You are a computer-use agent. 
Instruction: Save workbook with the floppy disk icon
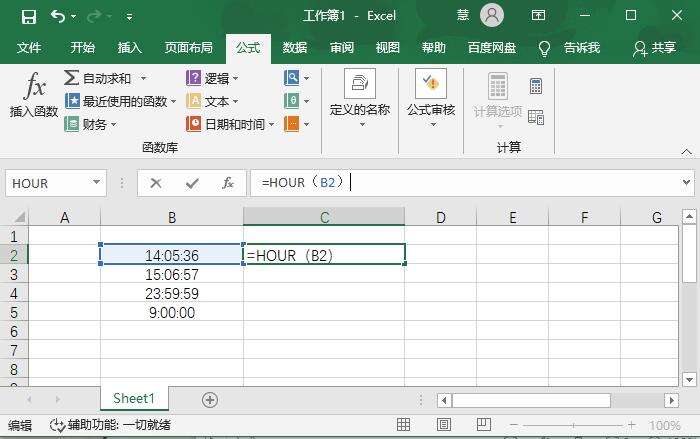(29, 17)
